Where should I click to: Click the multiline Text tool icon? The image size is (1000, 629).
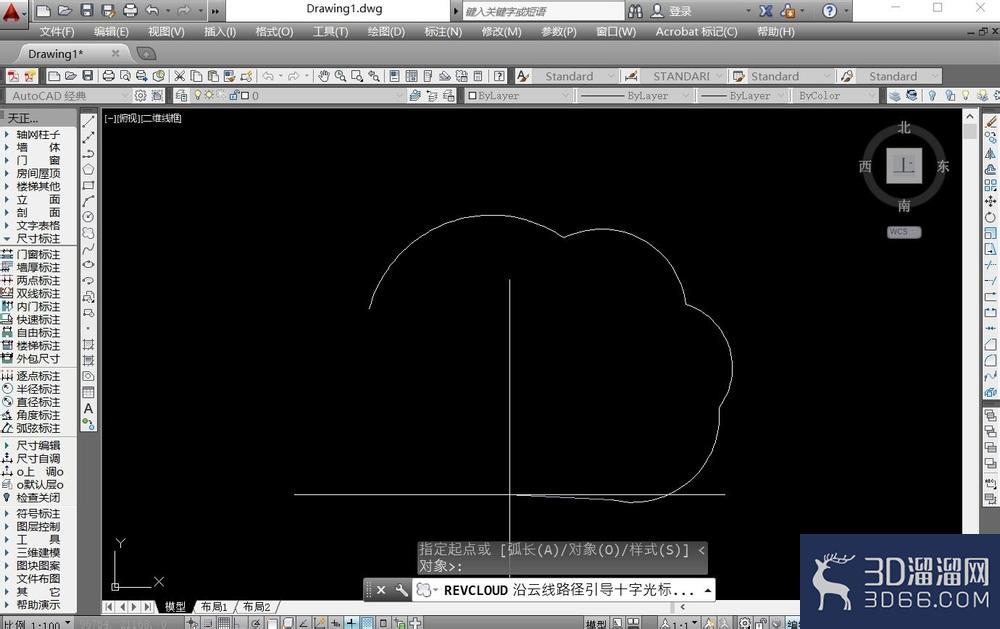coord(89,408)
